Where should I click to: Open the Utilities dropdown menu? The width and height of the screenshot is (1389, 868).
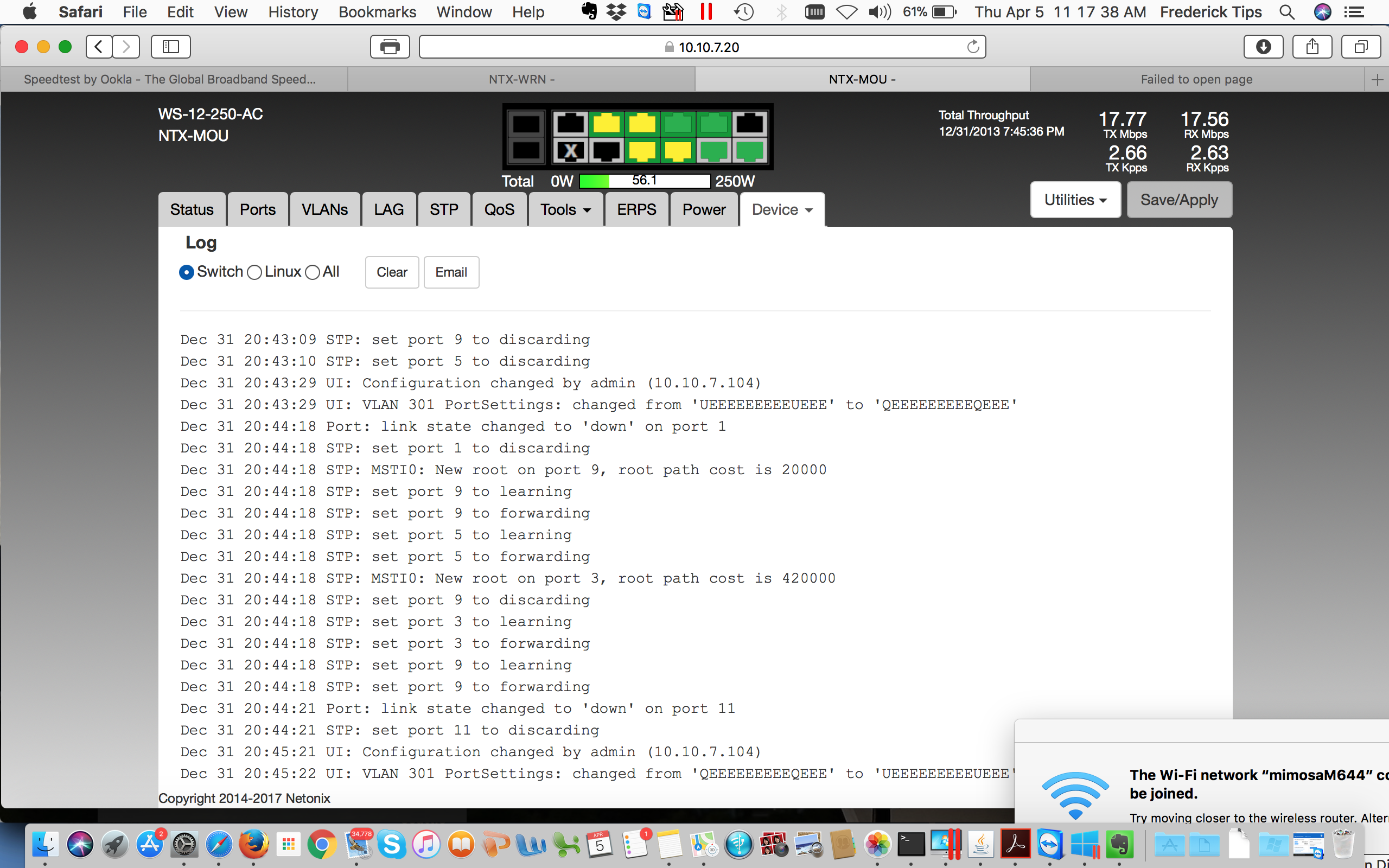point(1075,200)
